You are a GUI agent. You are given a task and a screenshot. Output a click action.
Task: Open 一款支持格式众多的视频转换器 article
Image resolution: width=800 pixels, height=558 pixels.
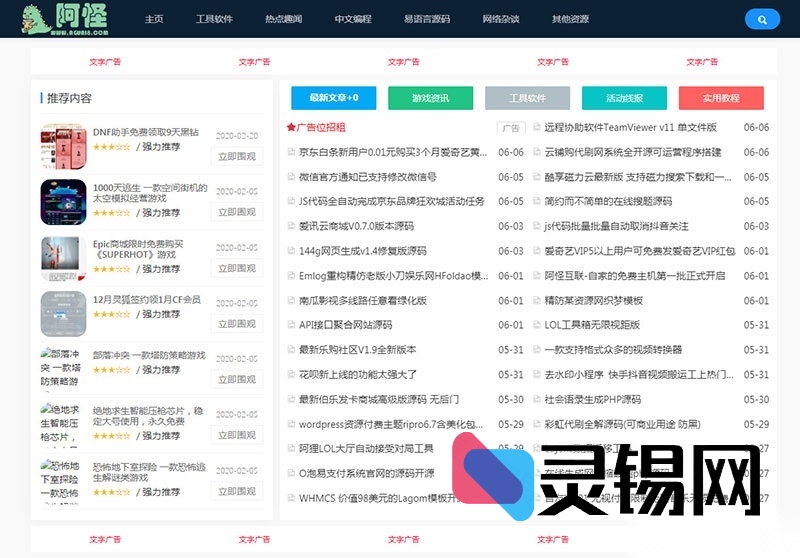(x=613, y=350)
